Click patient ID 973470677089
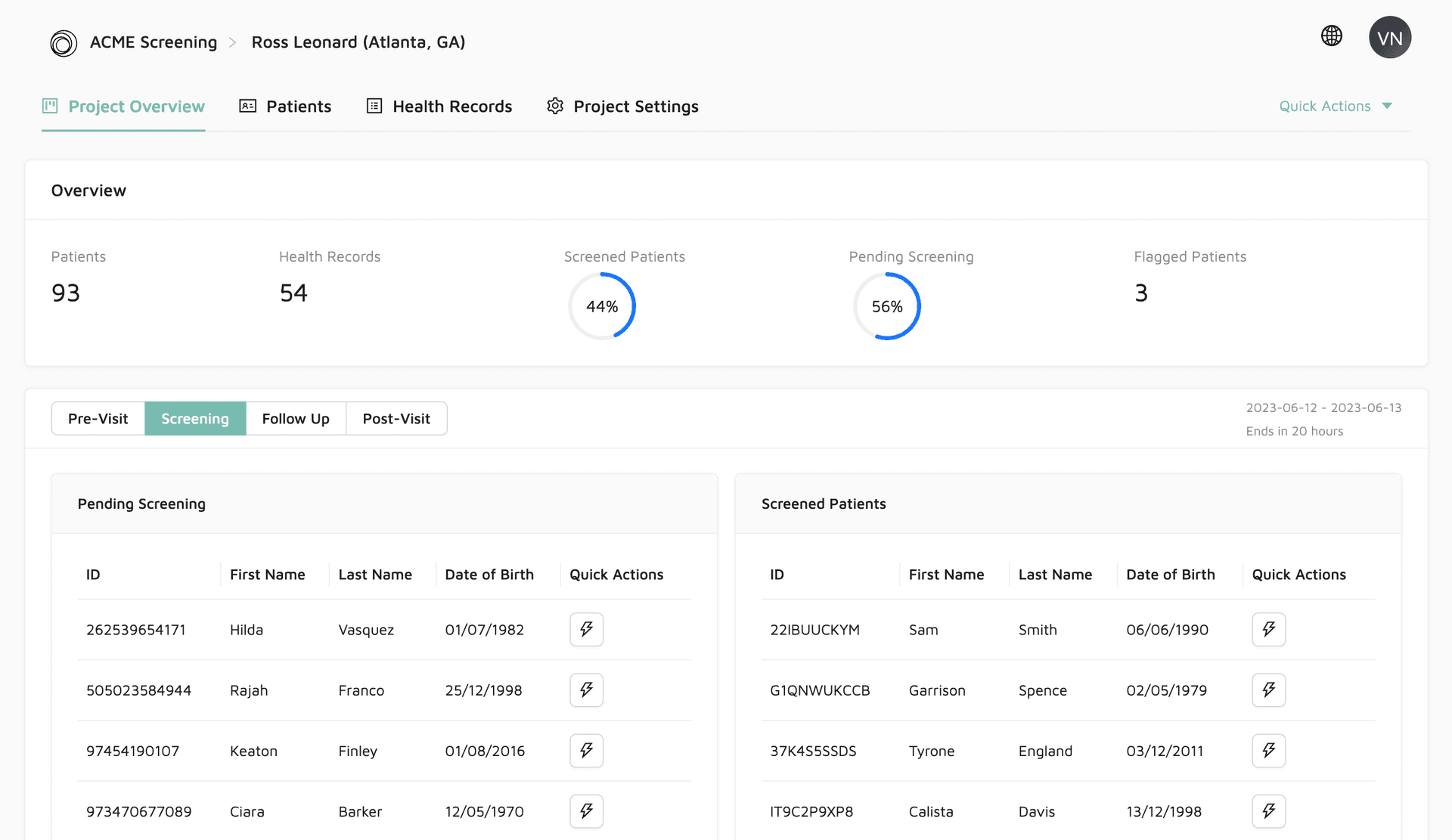 139,811
